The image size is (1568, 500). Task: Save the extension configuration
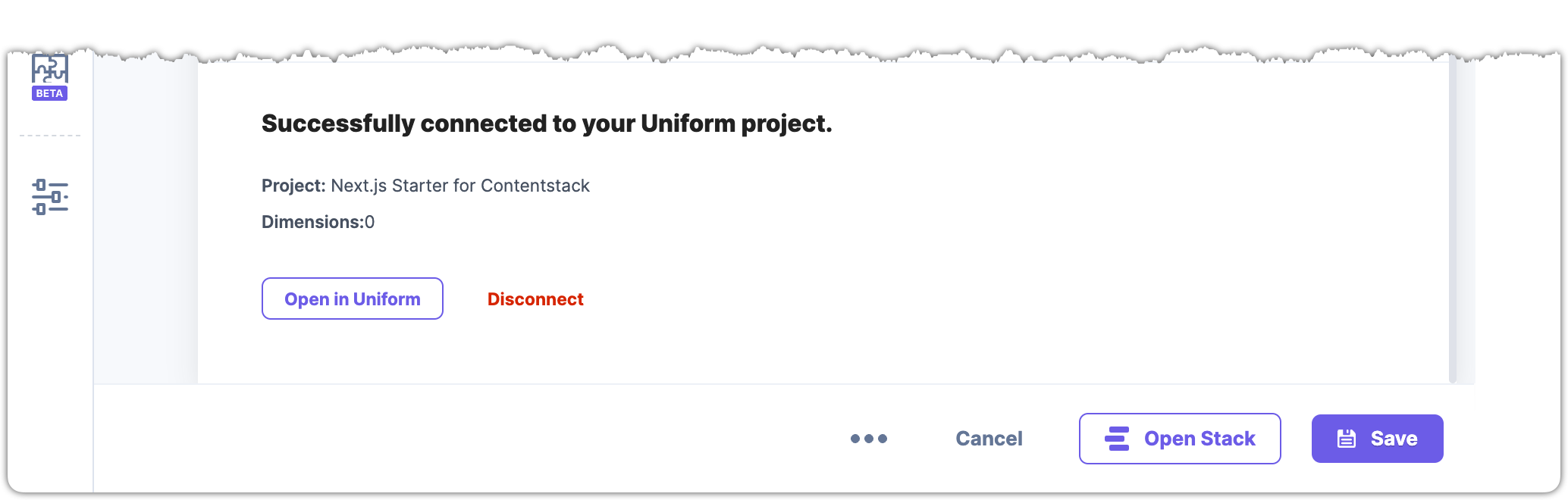point(1377,439)
